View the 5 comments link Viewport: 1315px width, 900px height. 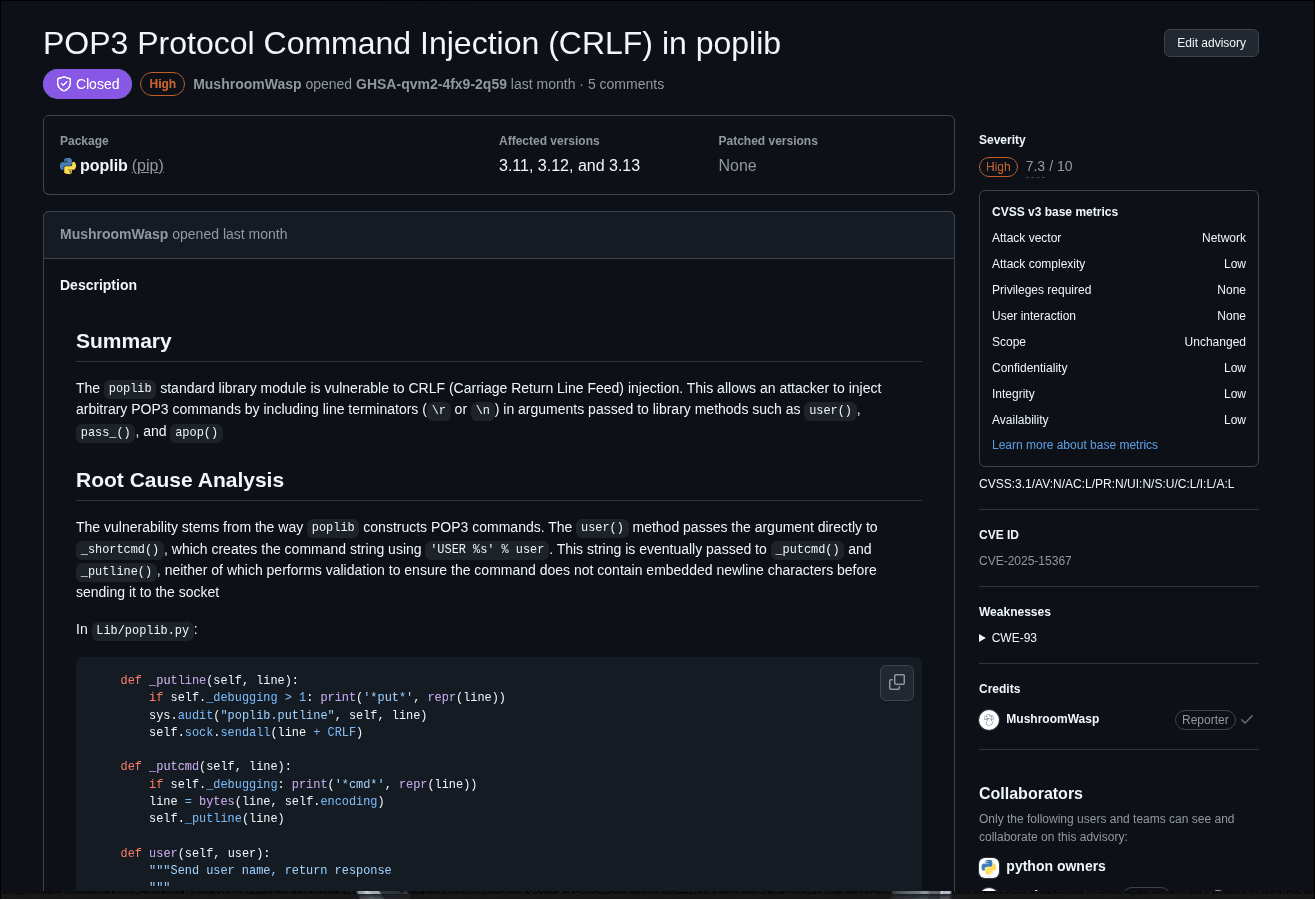click(626, 84)
